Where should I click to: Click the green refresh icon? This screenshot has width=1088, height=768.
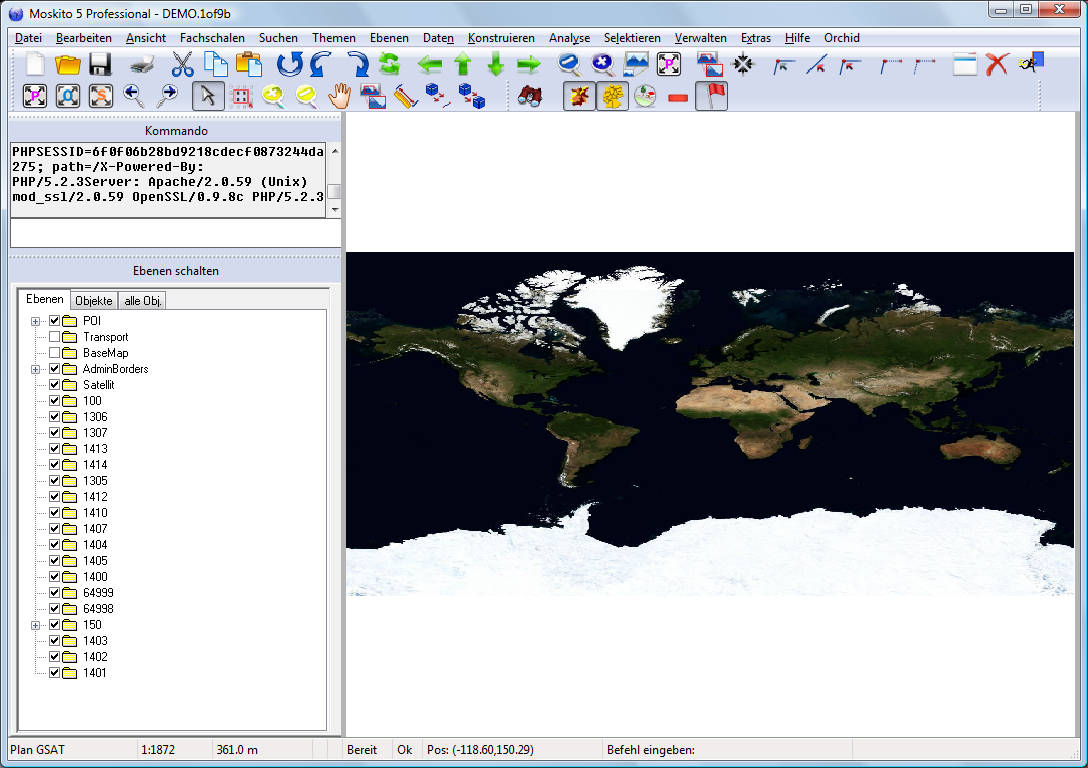389,65
